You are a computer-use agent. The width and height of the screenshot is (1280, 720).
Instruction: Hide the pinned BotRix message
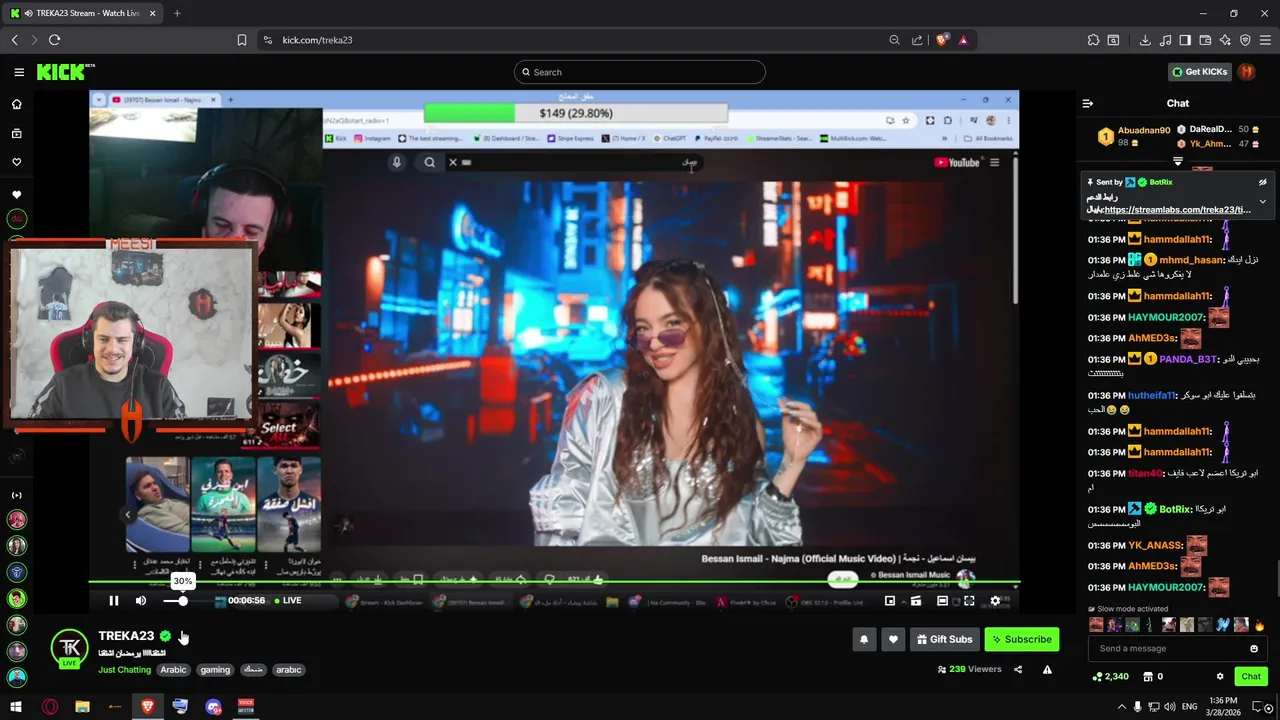[x=1262, y=182]
